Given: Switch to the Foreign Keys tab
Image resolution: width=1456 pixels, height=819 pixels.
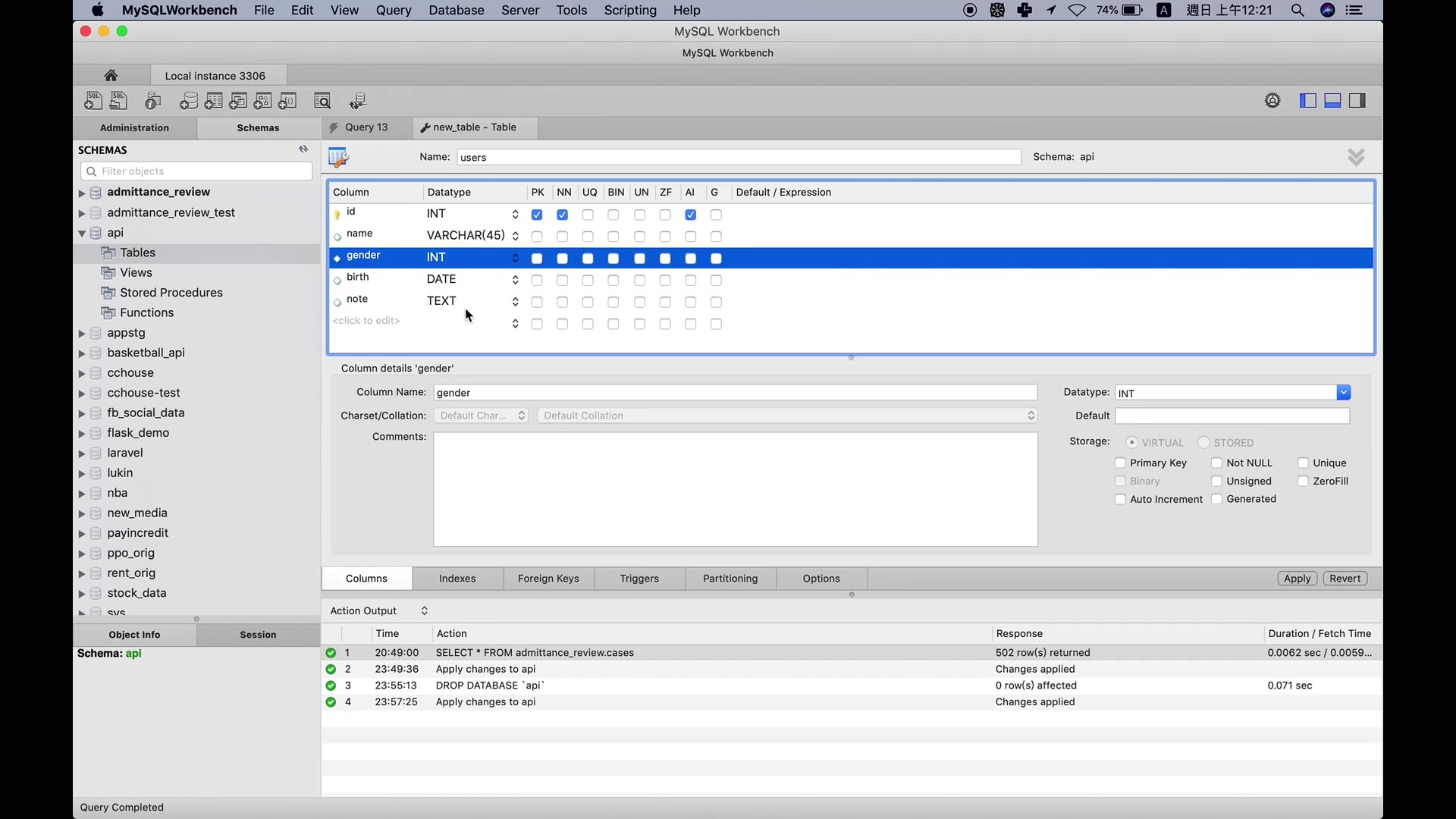Looking at the screenshot, I should click(548, 579).
